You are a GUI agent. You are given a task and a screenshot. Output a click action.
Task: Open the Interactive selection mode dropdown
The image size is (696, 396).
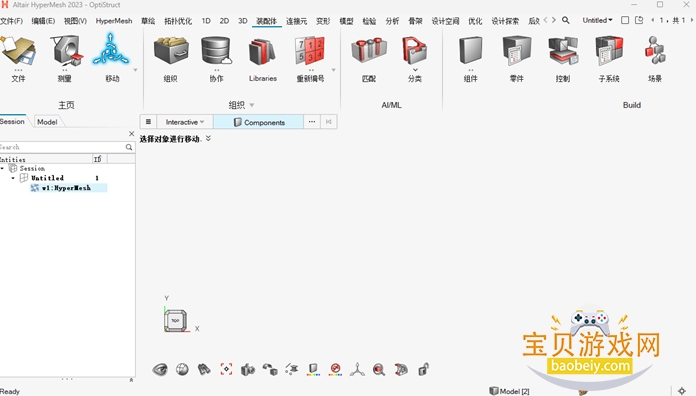(185, 122)
